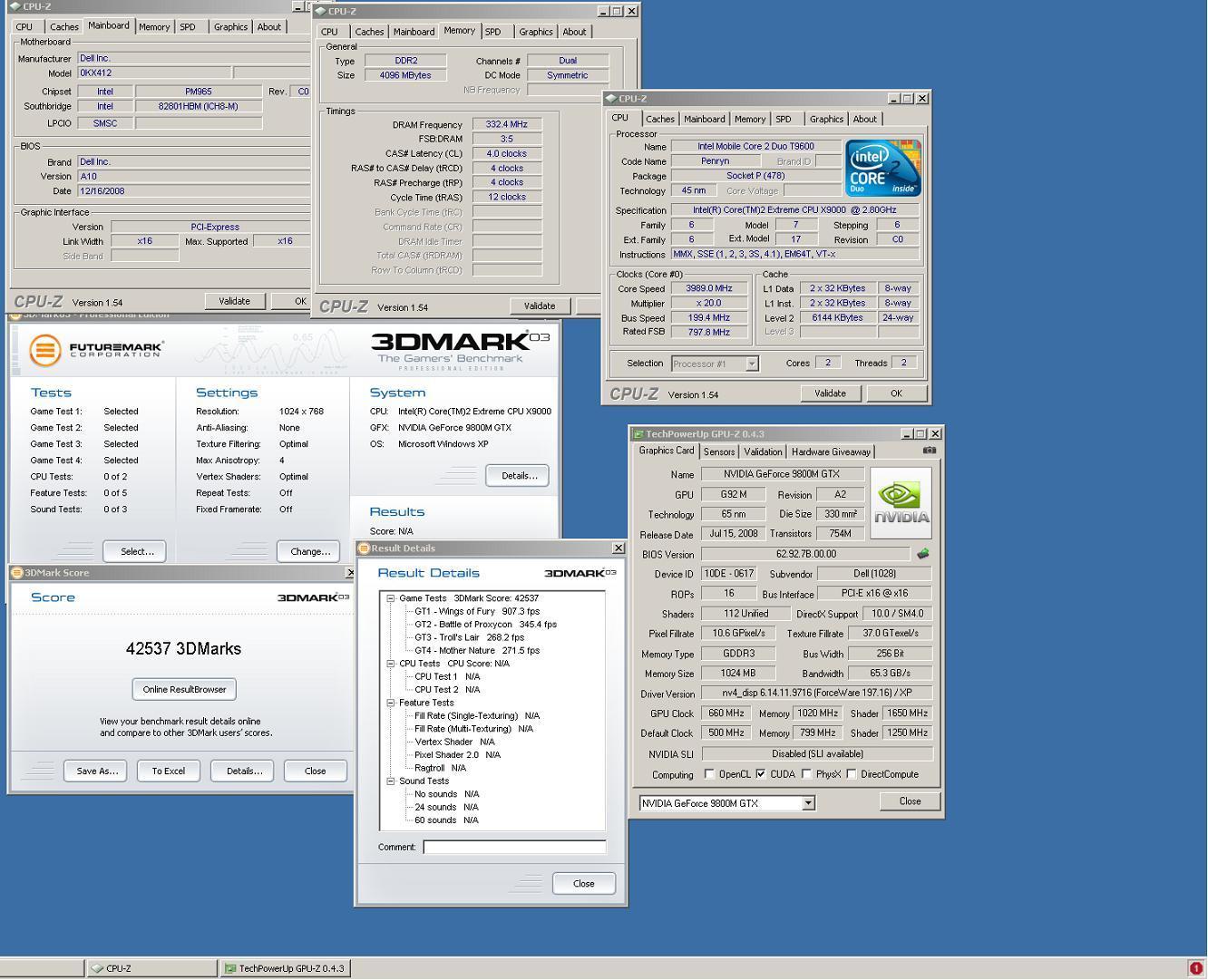Open Hardware Giveaway tab in GPU-Z
The height and width of the screenshot is (980, 1208).
point(831,451)
